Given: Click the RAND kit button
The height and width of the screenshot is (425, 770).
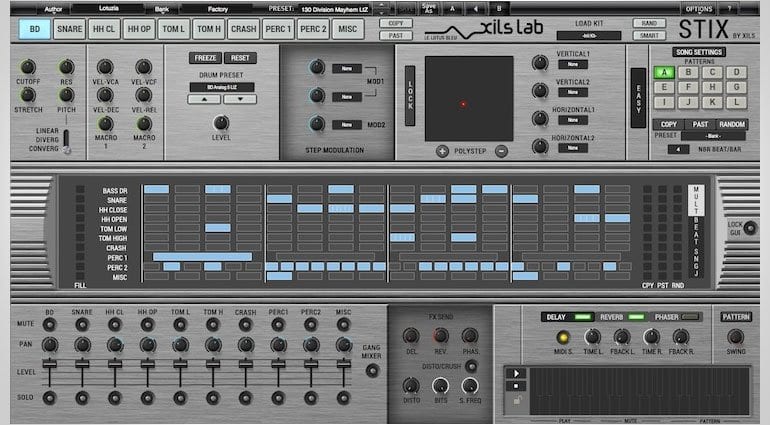Looking at the screenshot, I should tap(649, 24).
